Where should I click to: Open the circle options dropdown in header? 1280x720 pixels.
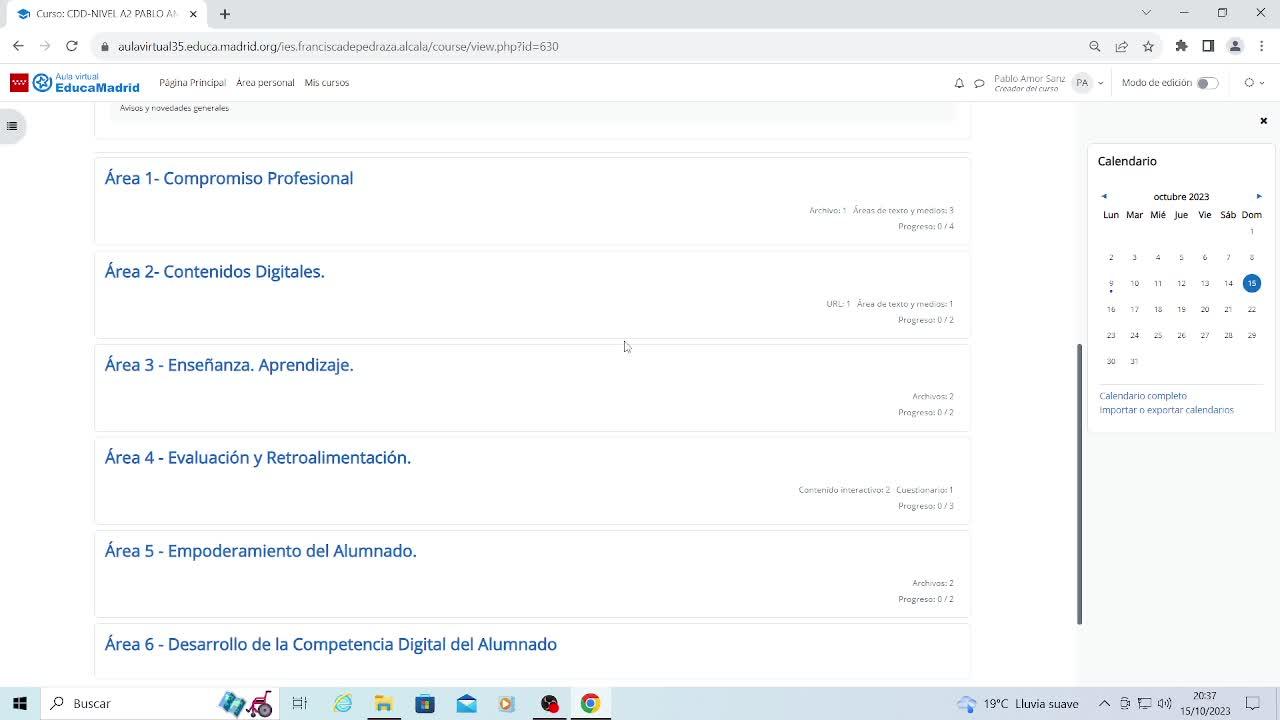(x=1252, y=83)
